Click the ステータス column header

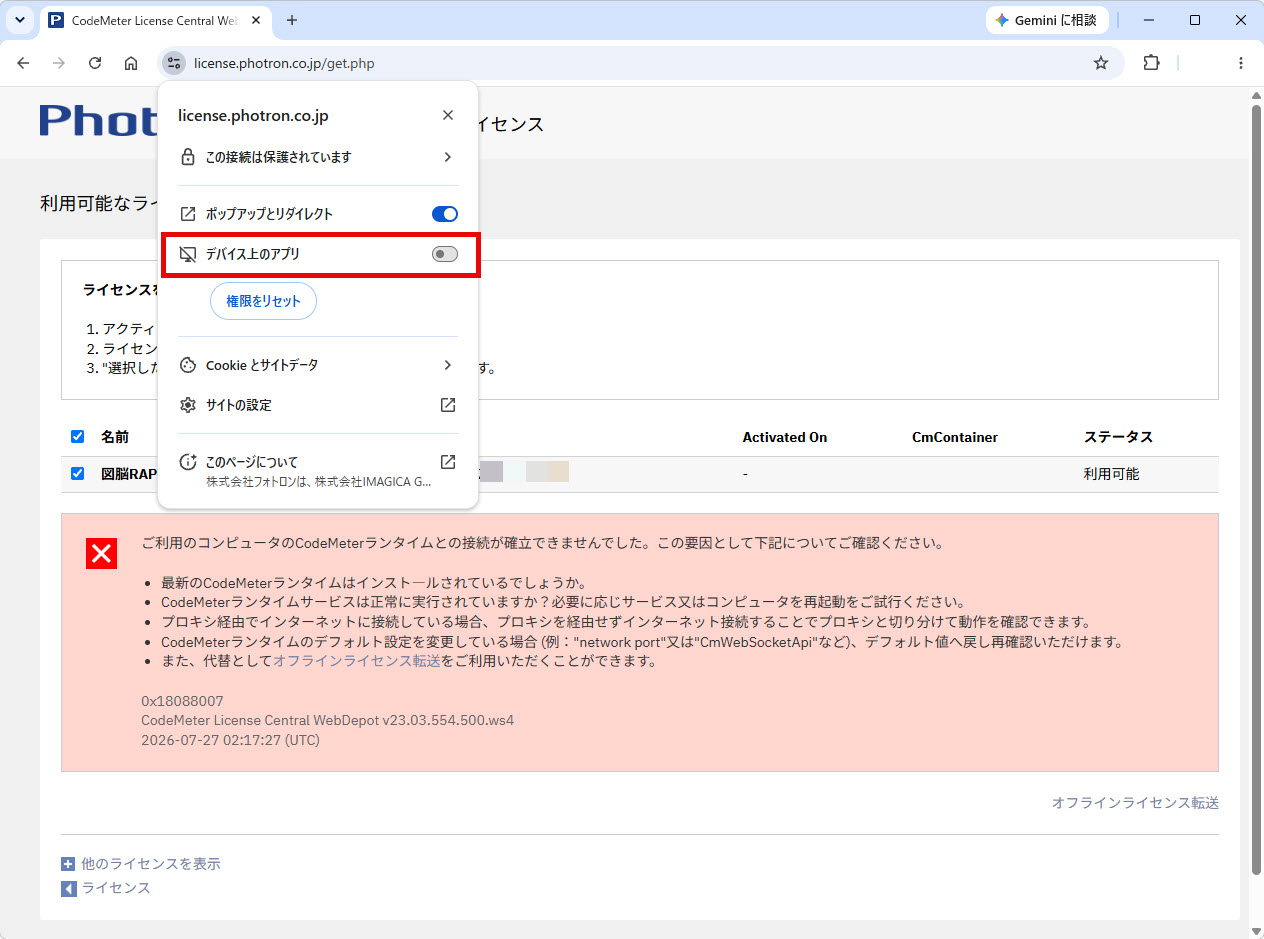(1118, 437)
